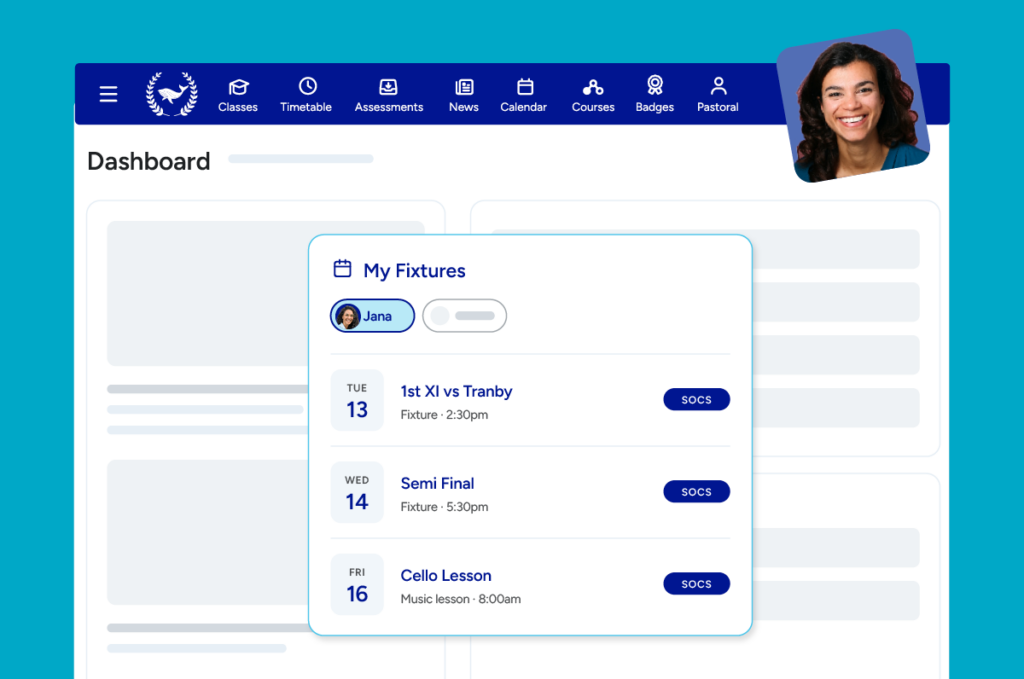Screen dimensions: 1024x679
Task: Click the My Fixtures calendar icon
Action: pos(342,268)
